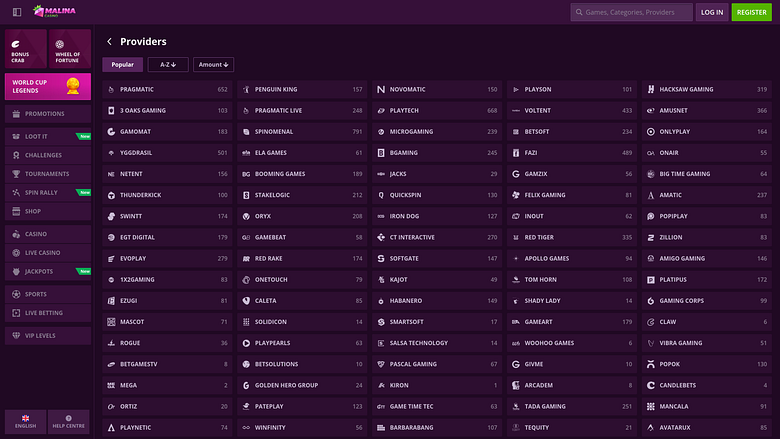Open the Malina Casino logo homepage

[54, 11]
